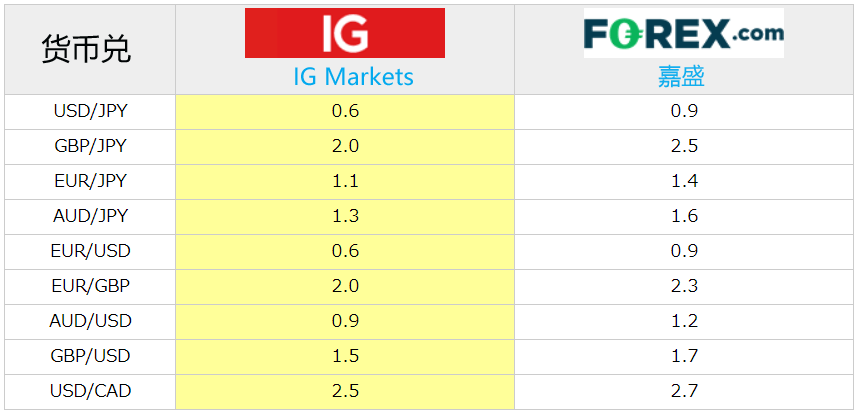
Task: Select the EUR/GBP row label
Action: pos(90,286)
